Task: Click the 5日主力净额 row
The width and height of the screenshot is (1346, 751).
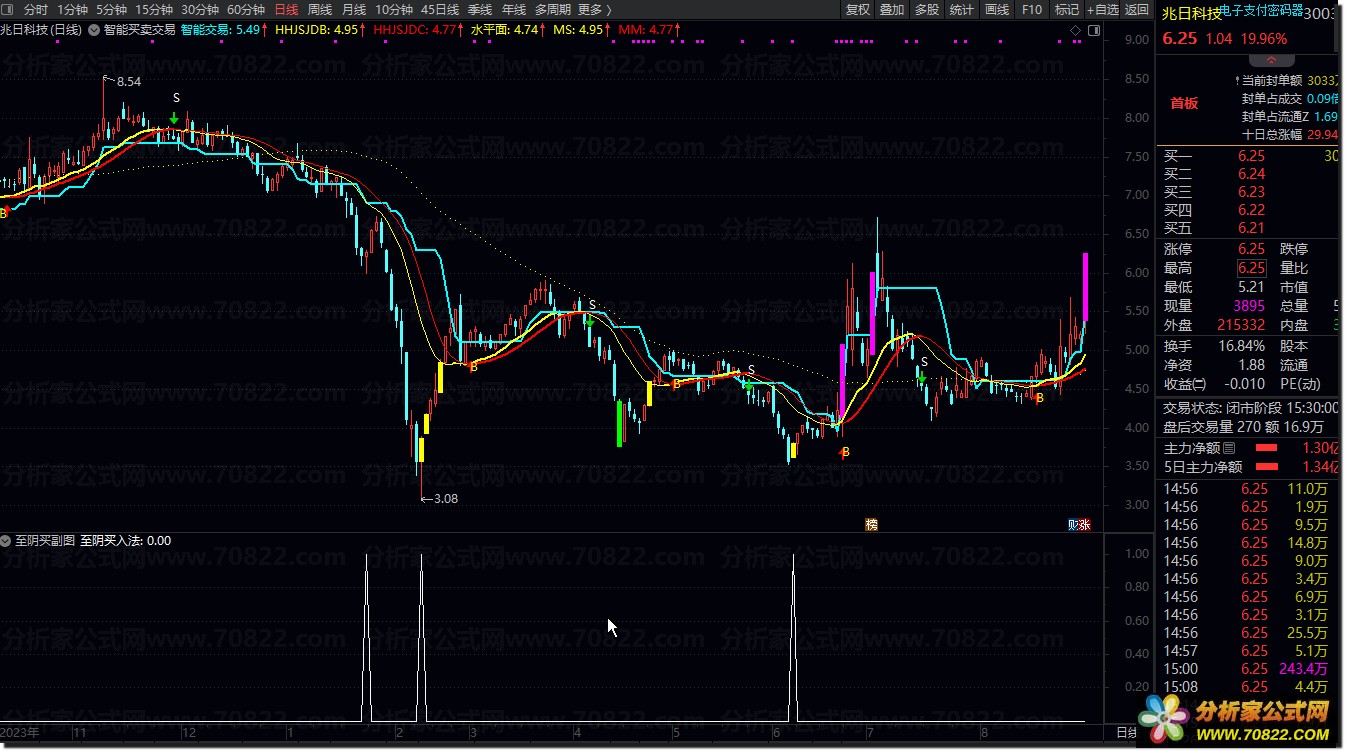Action: coord(1248,467)
